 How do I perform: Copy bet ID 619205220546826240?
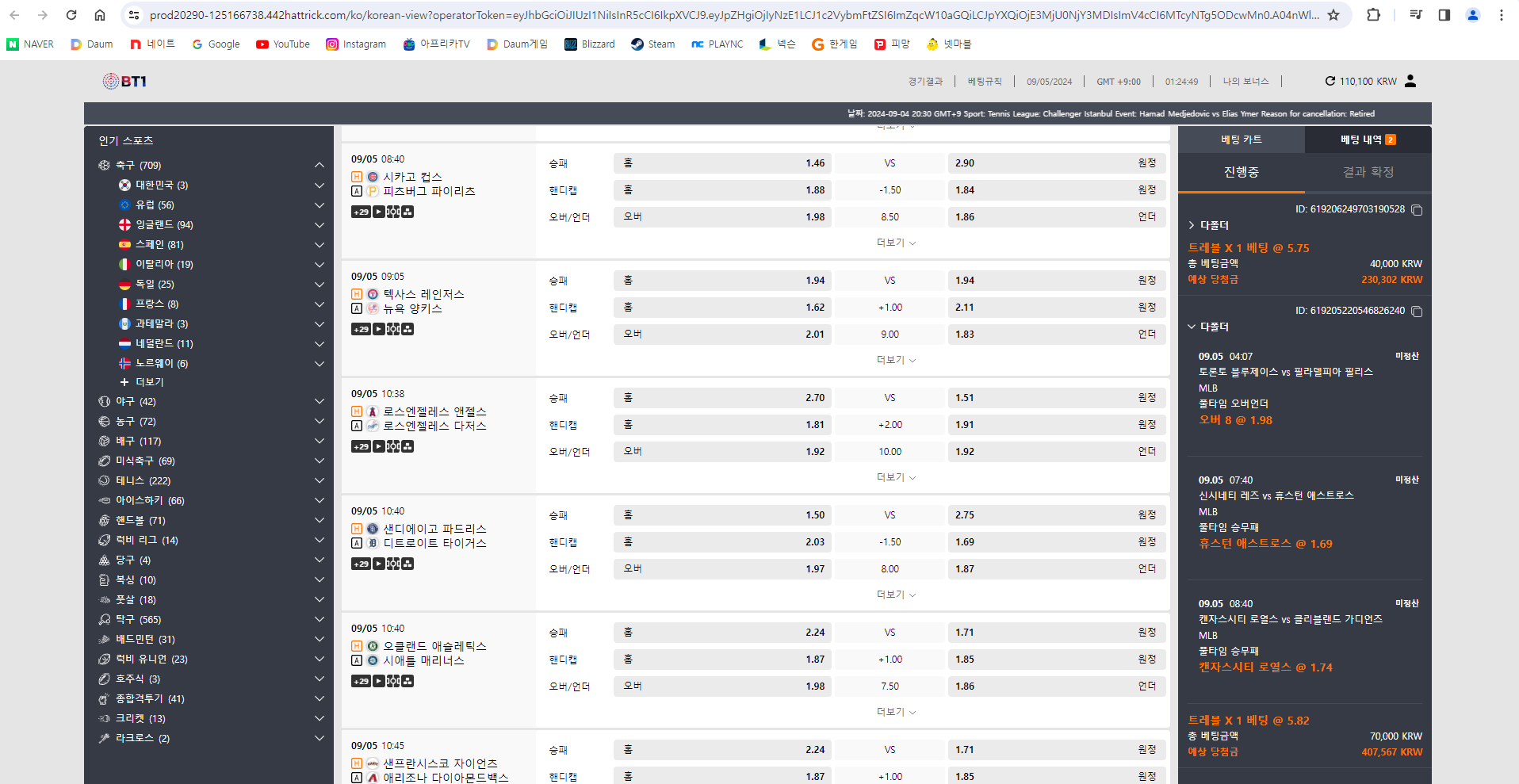tap(1417, 312)
